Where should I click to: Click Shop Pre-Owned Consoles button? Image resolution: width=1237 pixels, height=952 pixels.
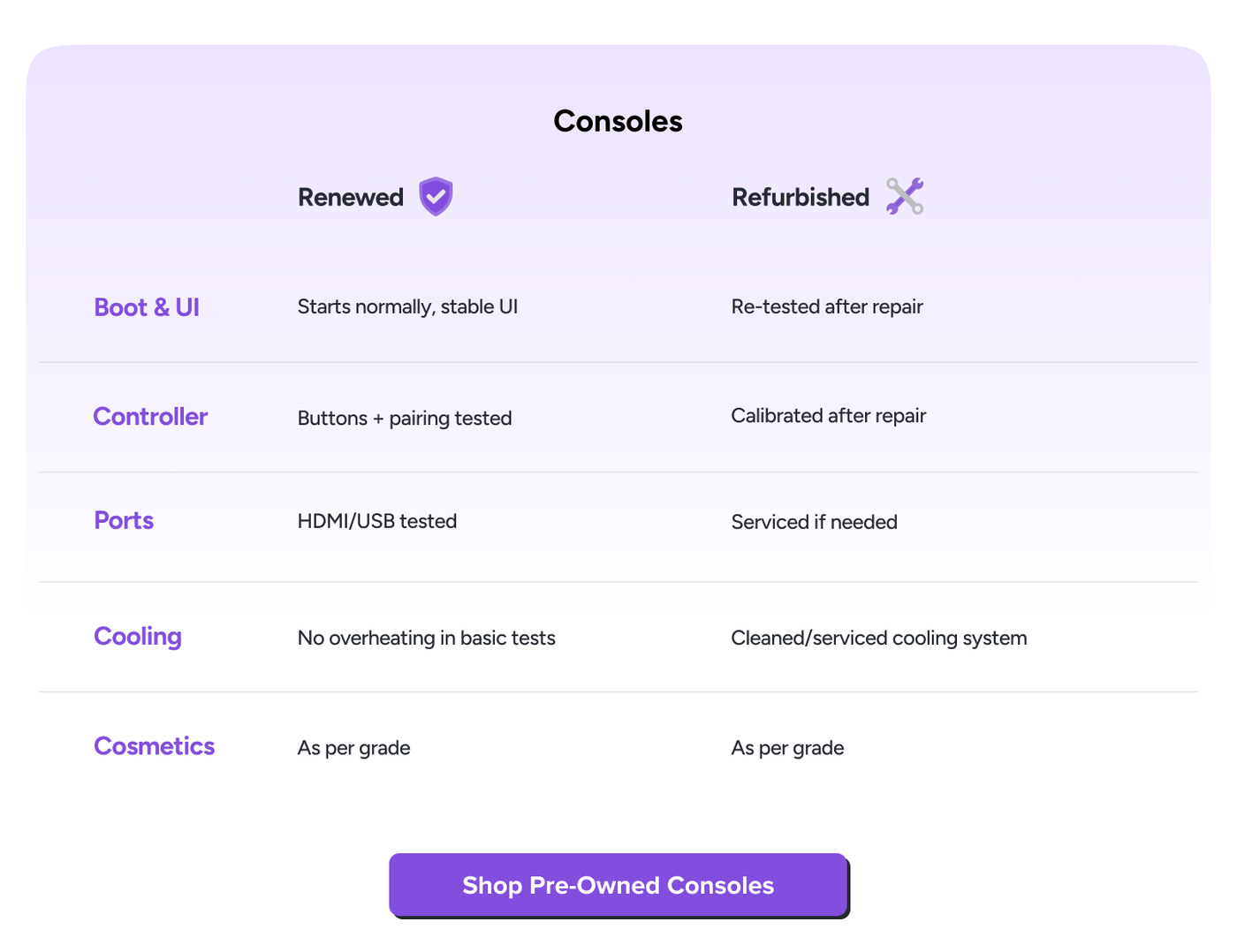point(618,885)
